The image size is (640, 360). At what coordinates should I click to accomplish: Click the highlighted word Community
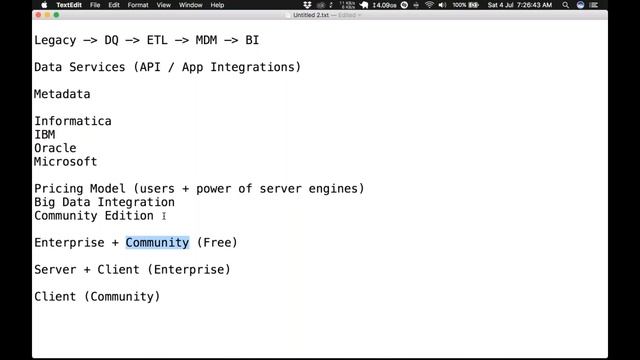point(157,242)
